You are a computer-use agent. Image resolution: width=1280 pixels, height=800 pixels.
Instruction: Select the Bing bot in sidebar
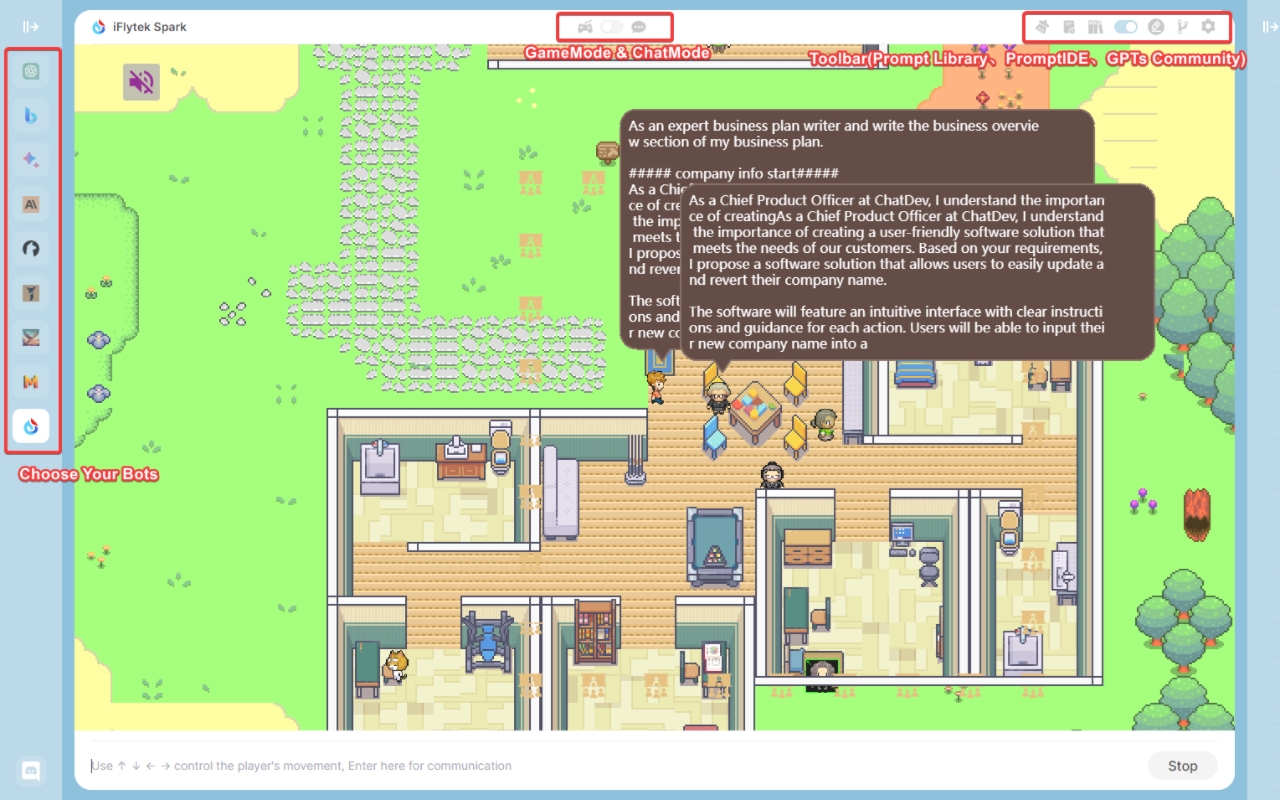coord(31,116)
